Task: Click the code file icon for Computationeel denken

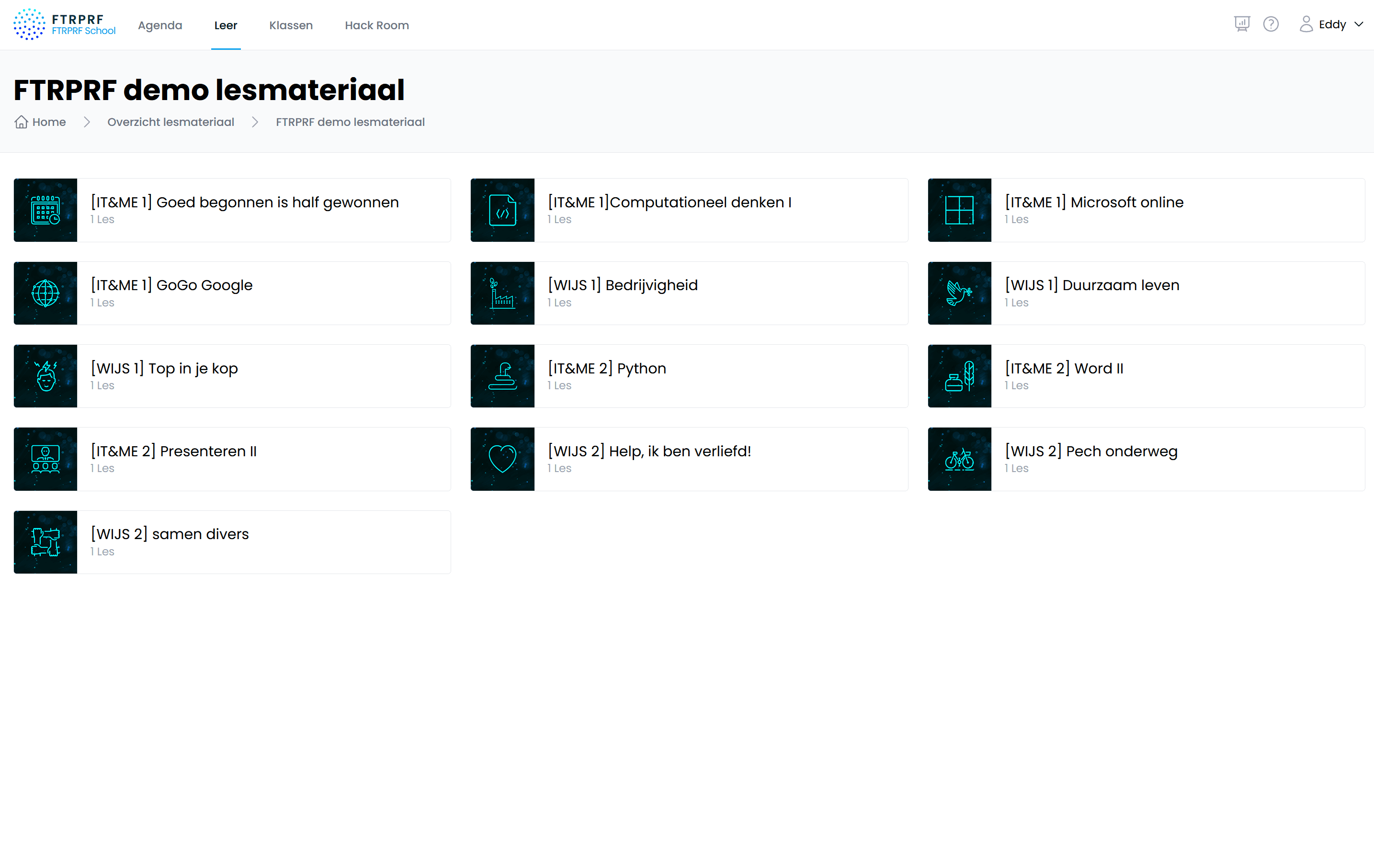Action: (502, 210)
